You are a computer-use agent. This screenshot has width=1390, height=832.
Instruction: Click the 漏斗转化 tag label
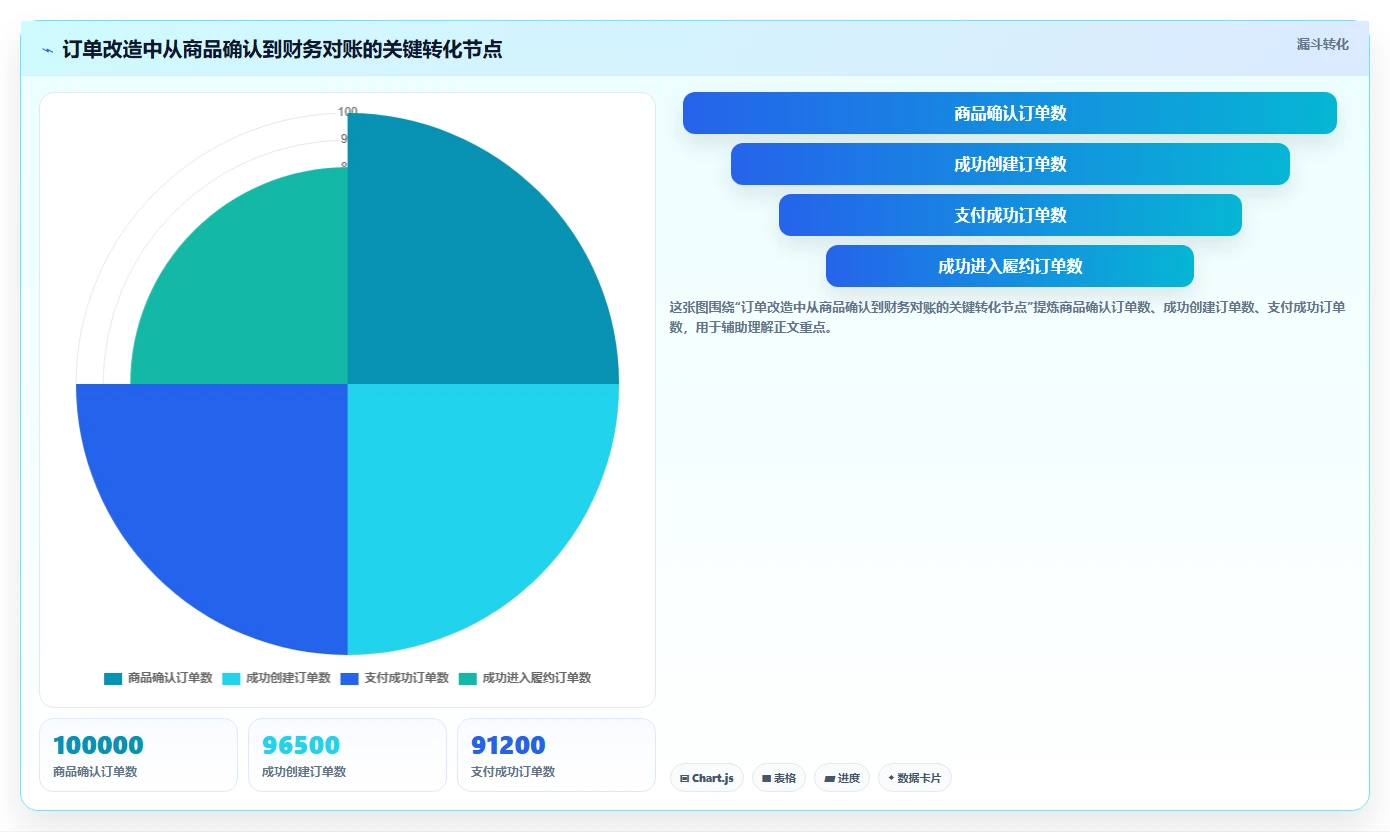point(1322,44)
